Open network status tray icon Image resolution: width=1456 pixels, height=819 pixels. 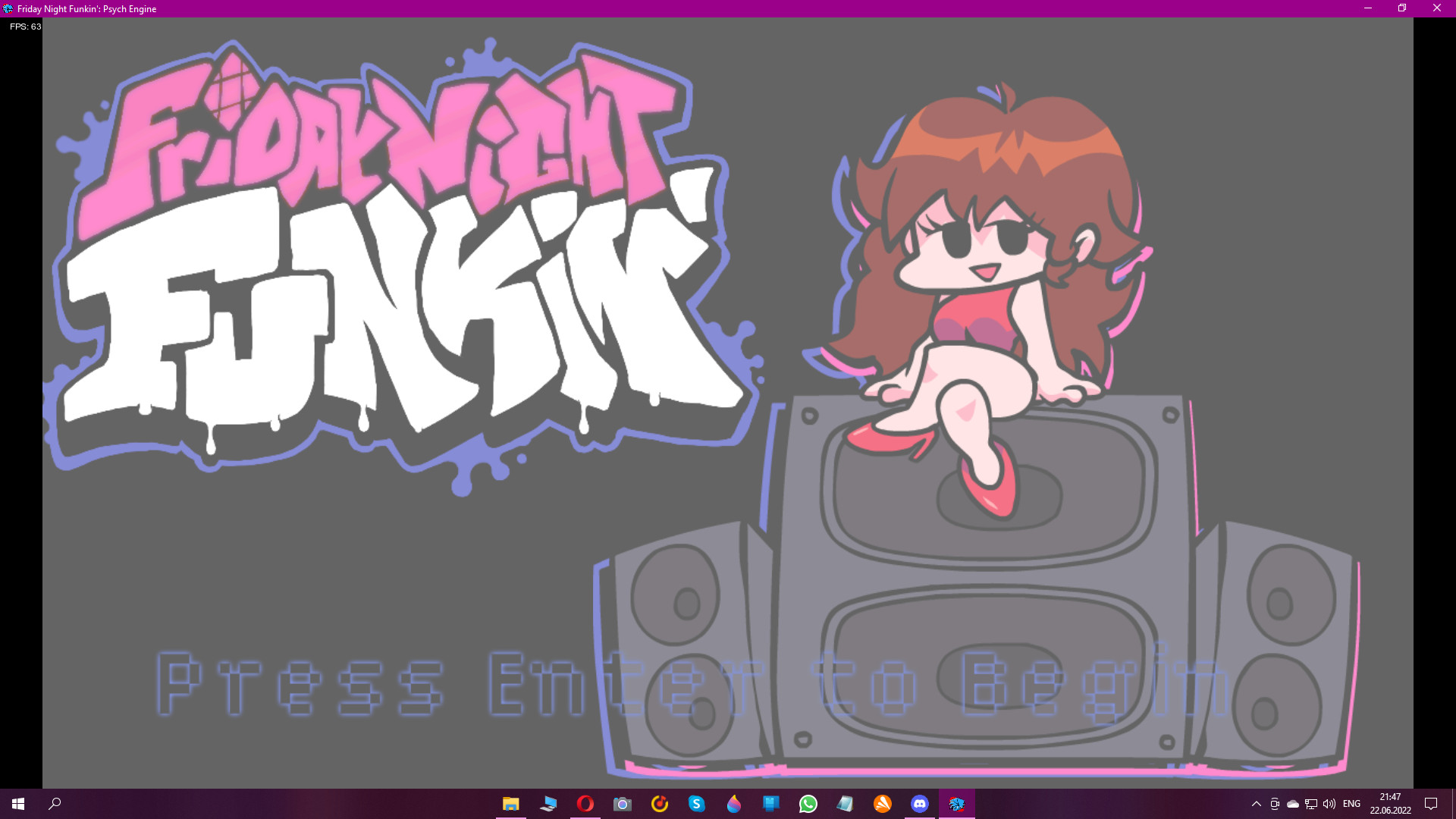click(1311, 804)
